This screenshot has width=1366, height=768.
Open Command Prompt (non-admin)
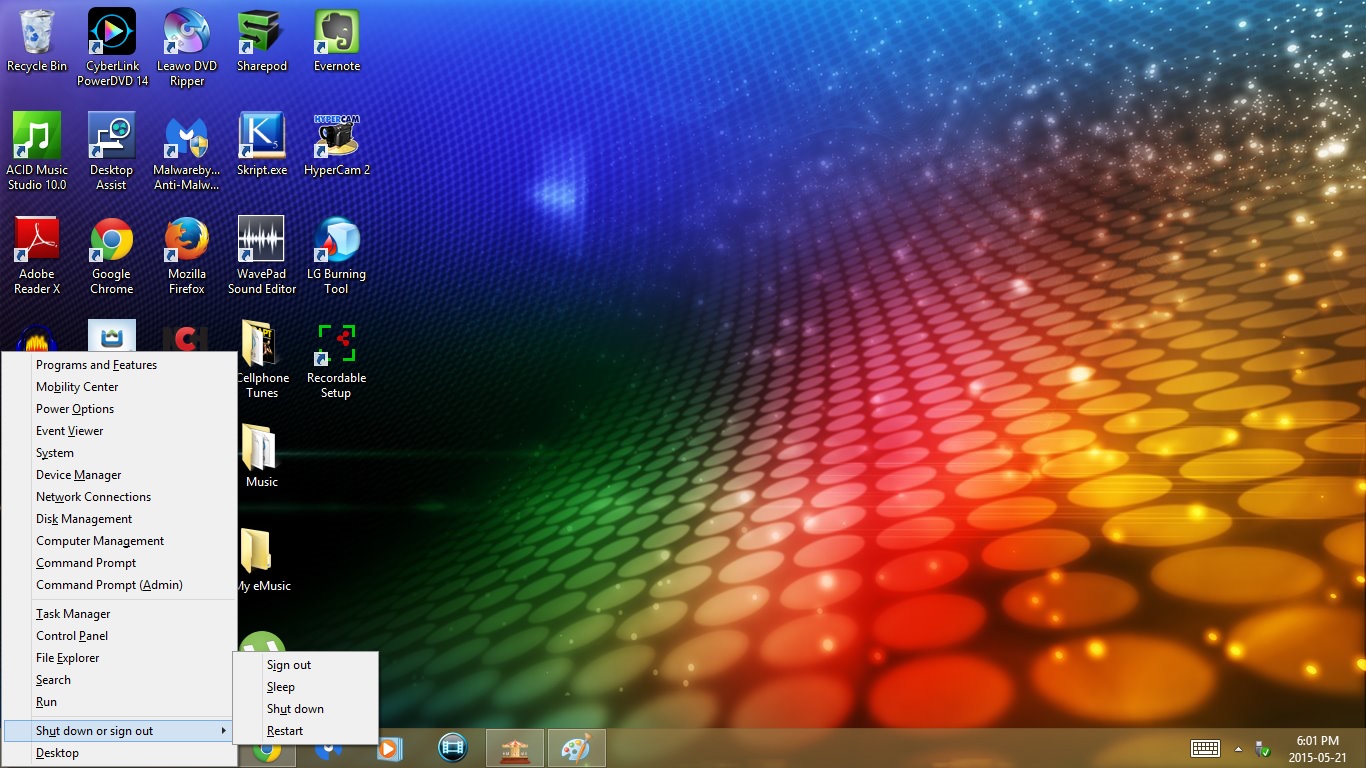pos(120,563)
